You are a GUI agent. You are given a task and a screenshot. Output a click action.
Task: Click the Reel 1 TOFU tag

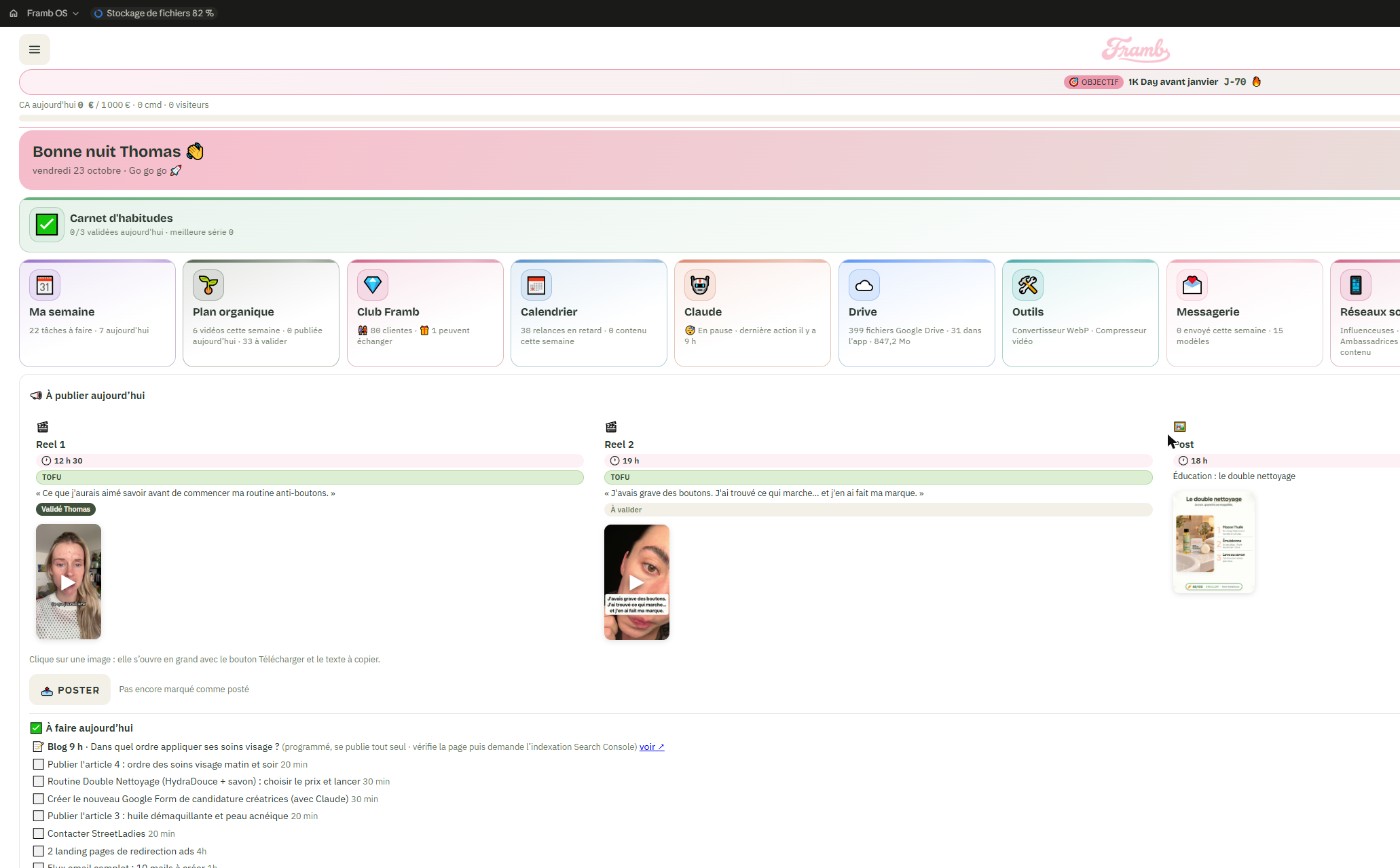[310, 477]
